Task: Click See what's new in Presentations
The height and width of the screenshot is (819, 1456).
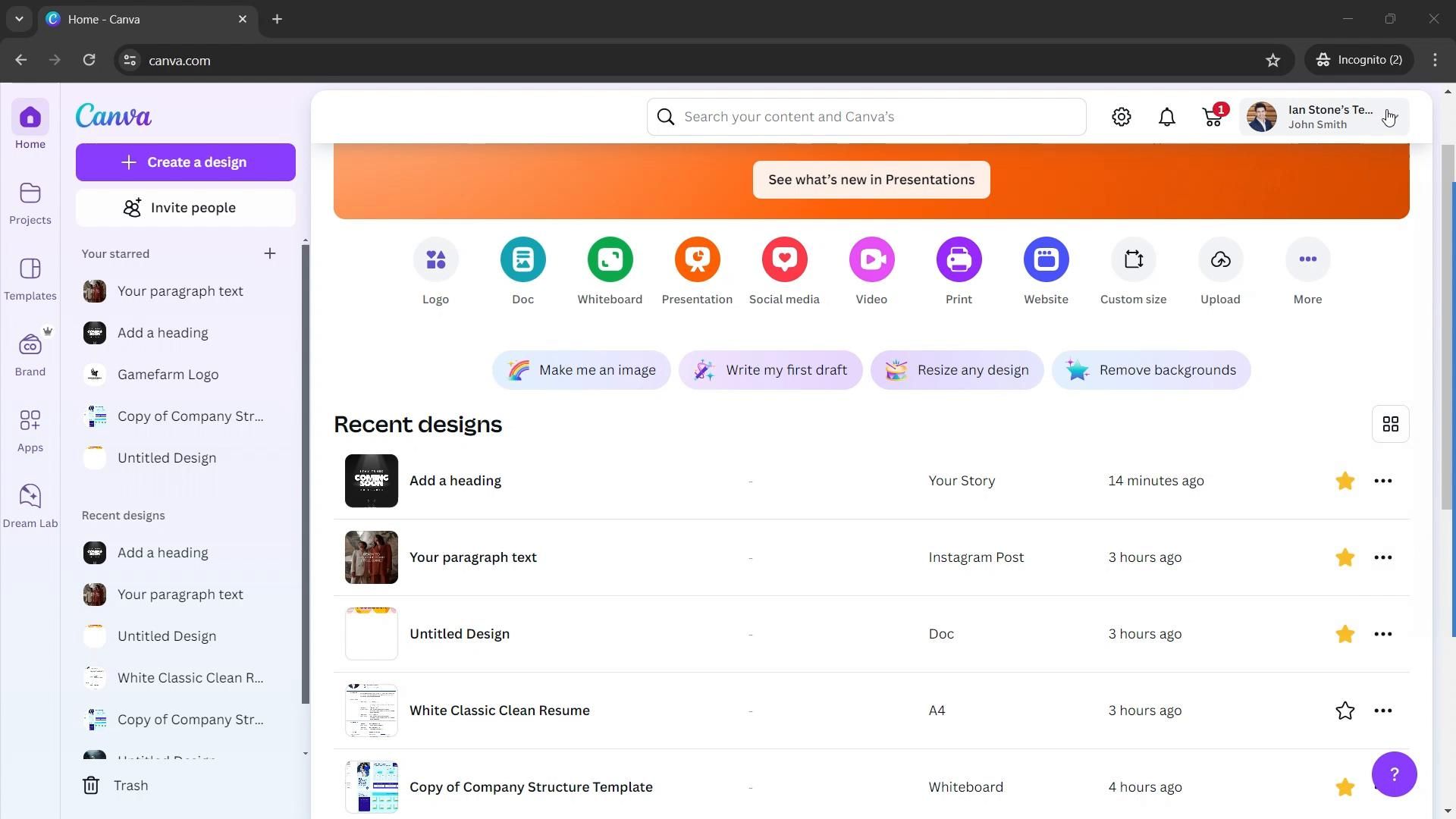Action: pyautogui.click(x=871, y=180)
